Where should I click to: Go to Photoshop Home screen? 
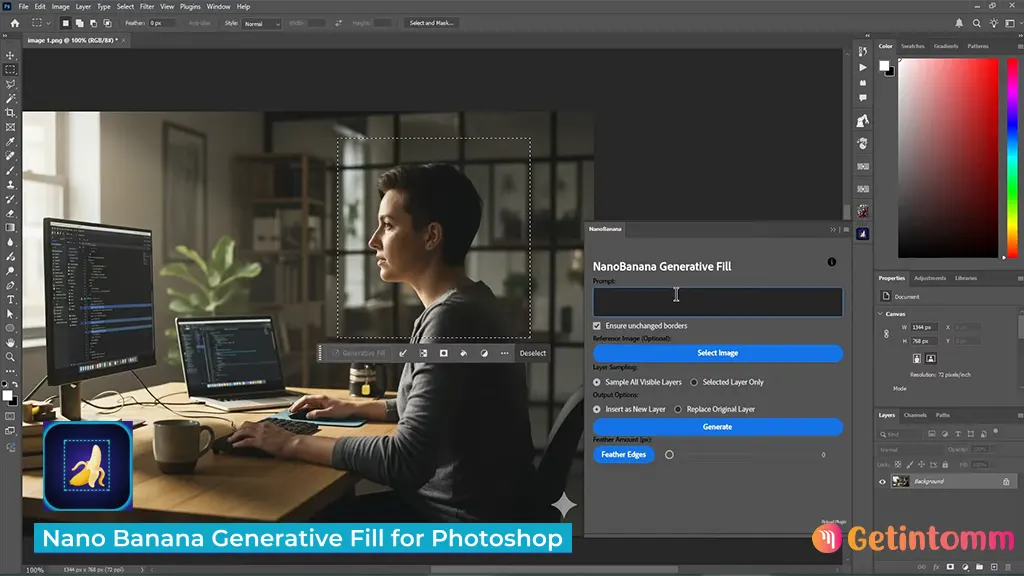tap(15, 23)
